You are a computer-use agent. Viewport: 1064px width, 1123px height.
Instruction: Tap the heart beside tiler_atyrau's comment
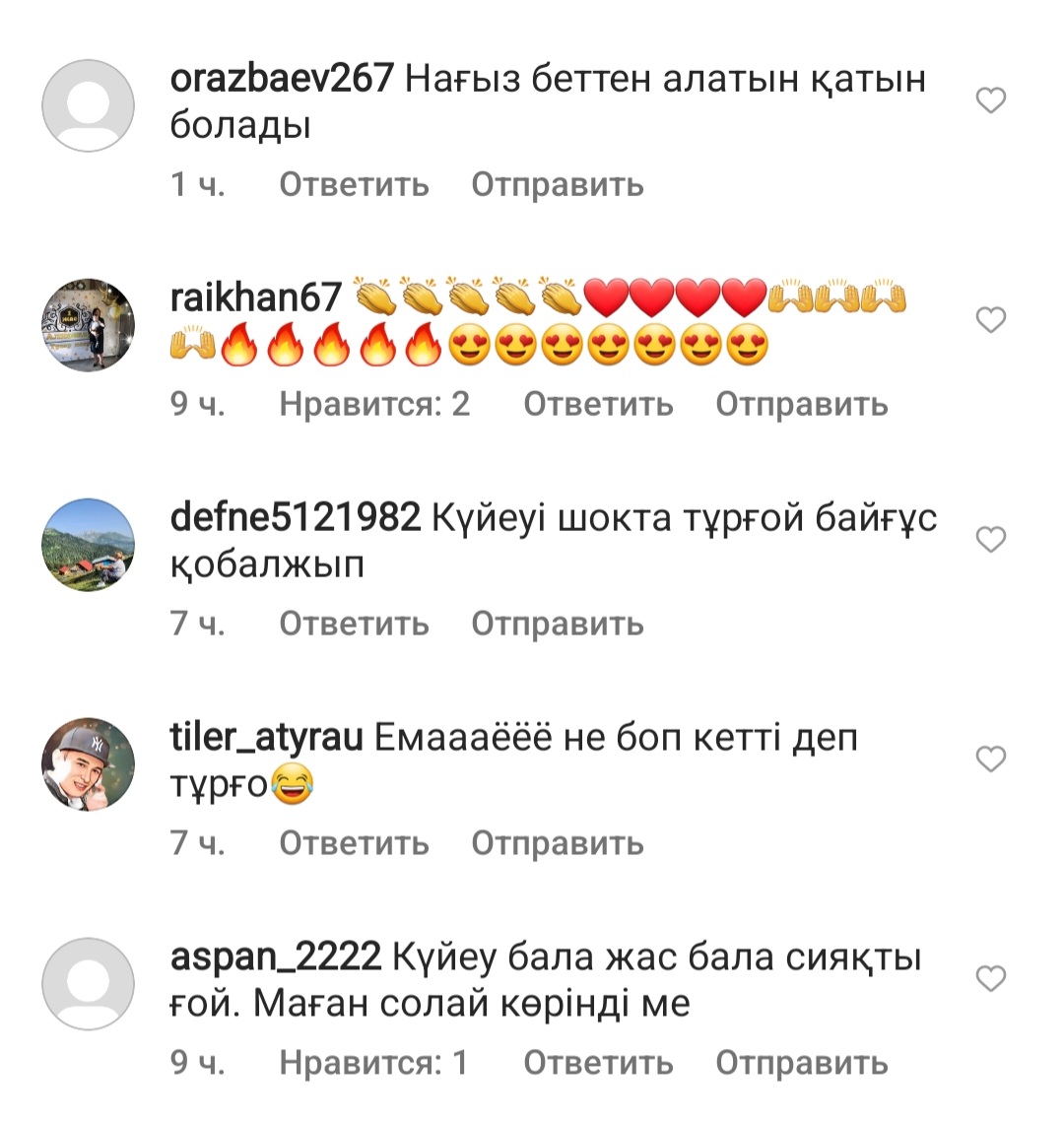tap(991, 759)
